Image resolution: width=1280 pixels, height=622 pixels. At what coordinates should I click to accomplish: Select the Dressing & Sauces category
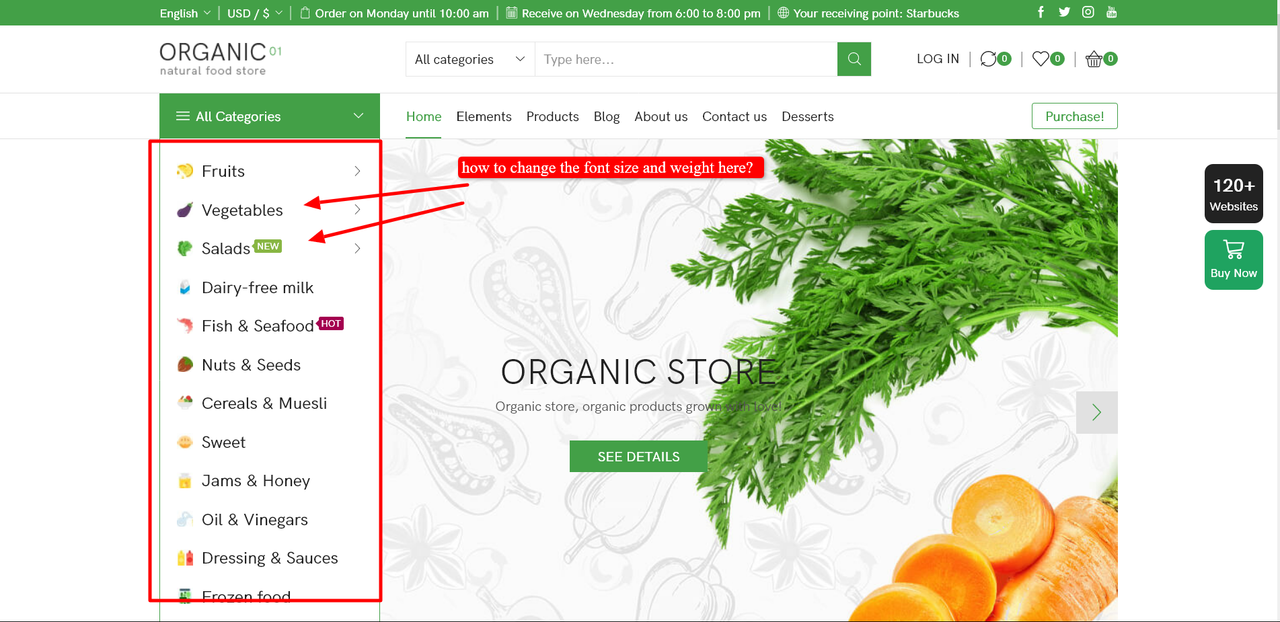[270, 558]
